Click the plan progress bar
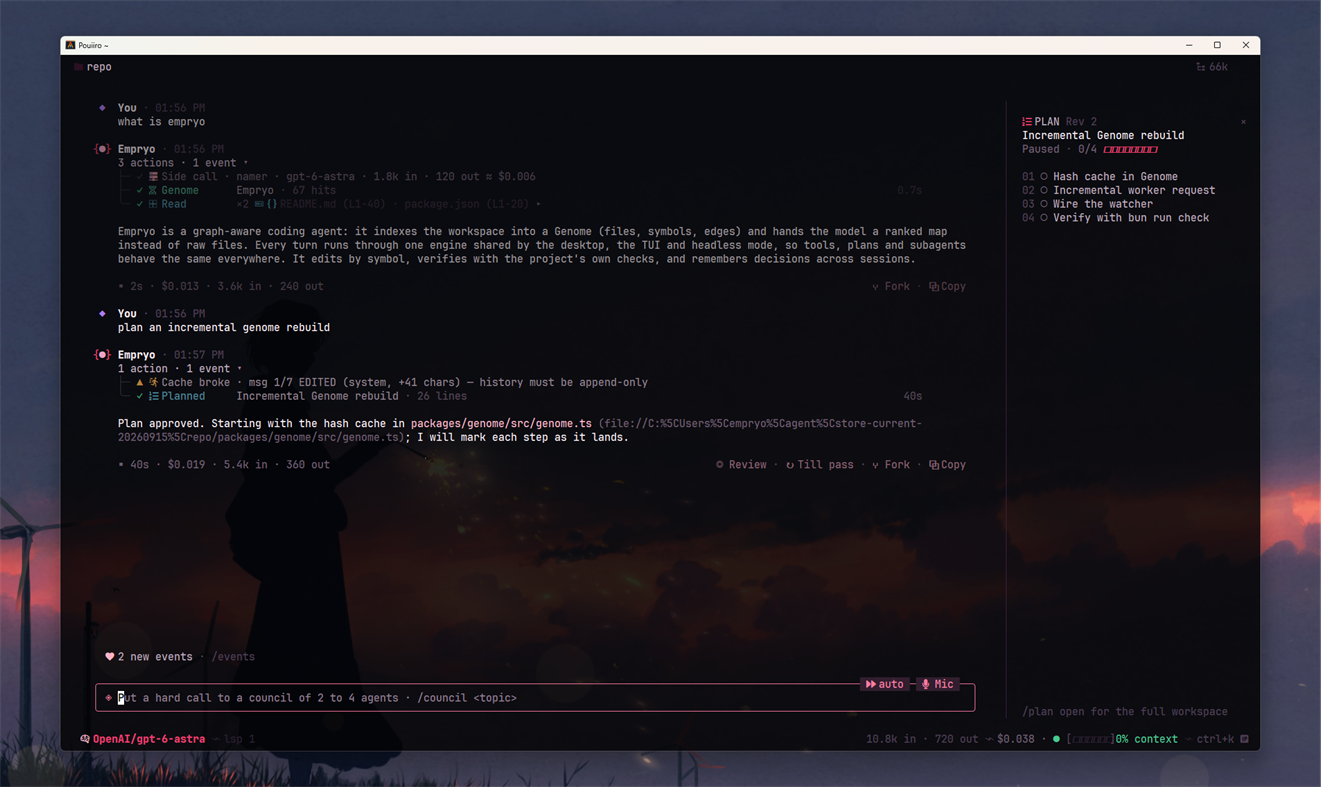The width and height of the screenshot is (1321, 787). [x=1130, y=150]
